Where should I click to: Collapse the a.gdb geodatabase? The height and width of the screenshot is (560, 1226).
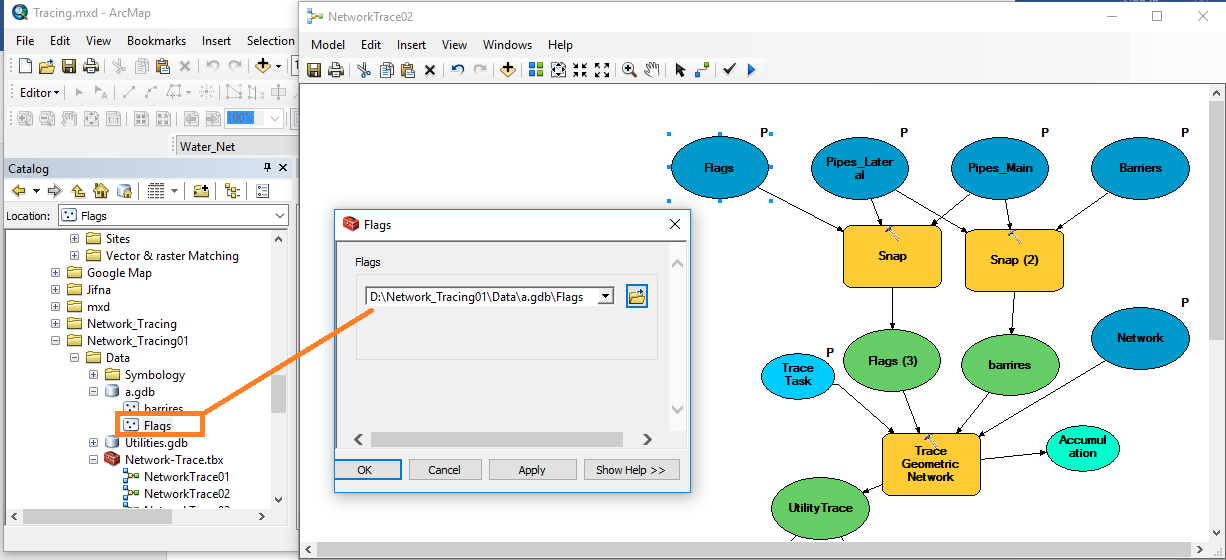click(93, 392)
